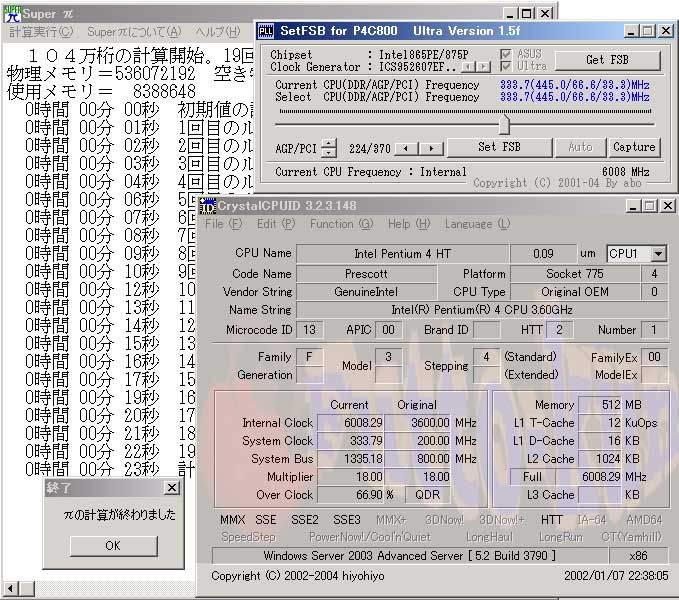The width and height of the screenshot is (679, 600).
Task: Click Get FSB button
Action: (607, 60)
